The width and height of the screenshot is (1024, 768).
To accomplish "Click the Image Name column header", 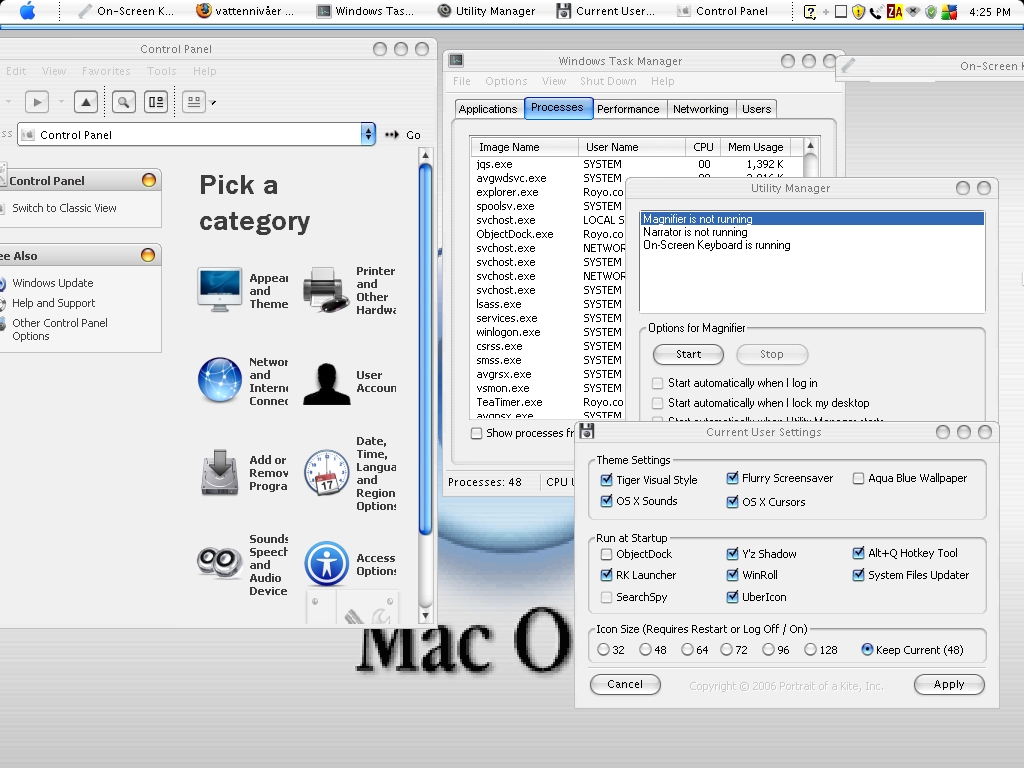I will click(x=524, y=147).
